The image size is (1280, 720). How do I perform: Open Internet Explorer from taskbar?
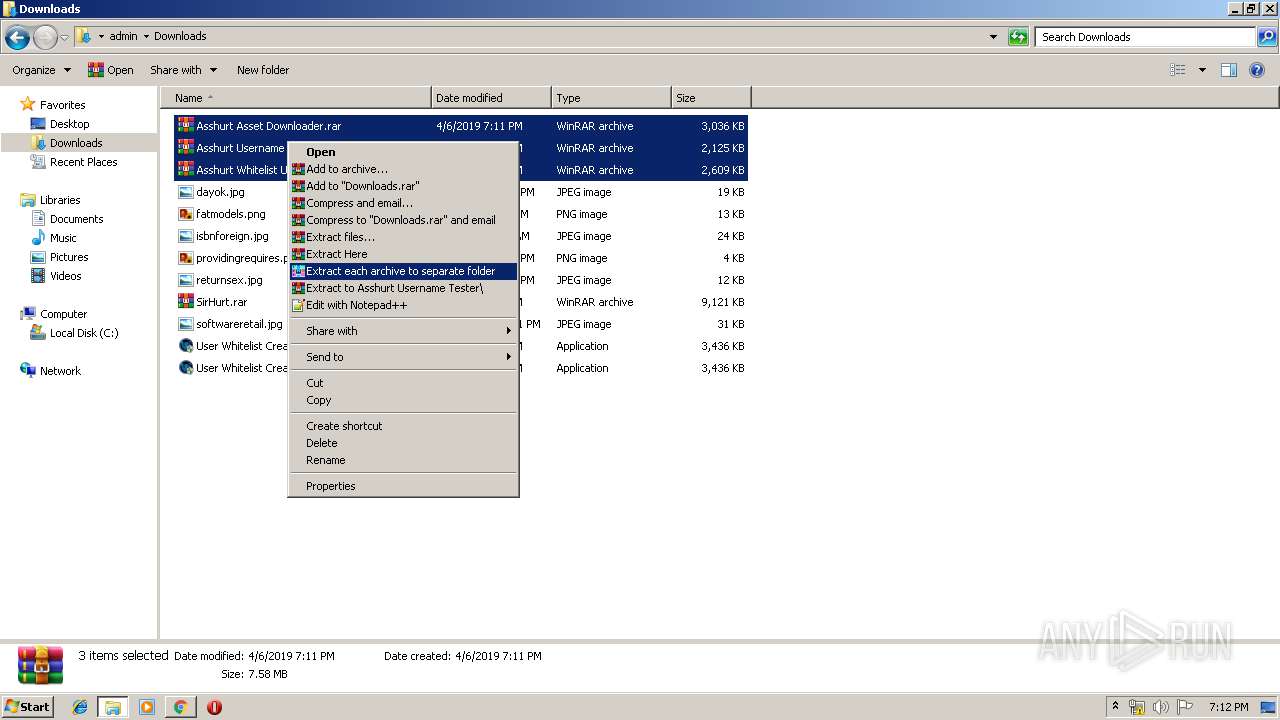[80, 707]
